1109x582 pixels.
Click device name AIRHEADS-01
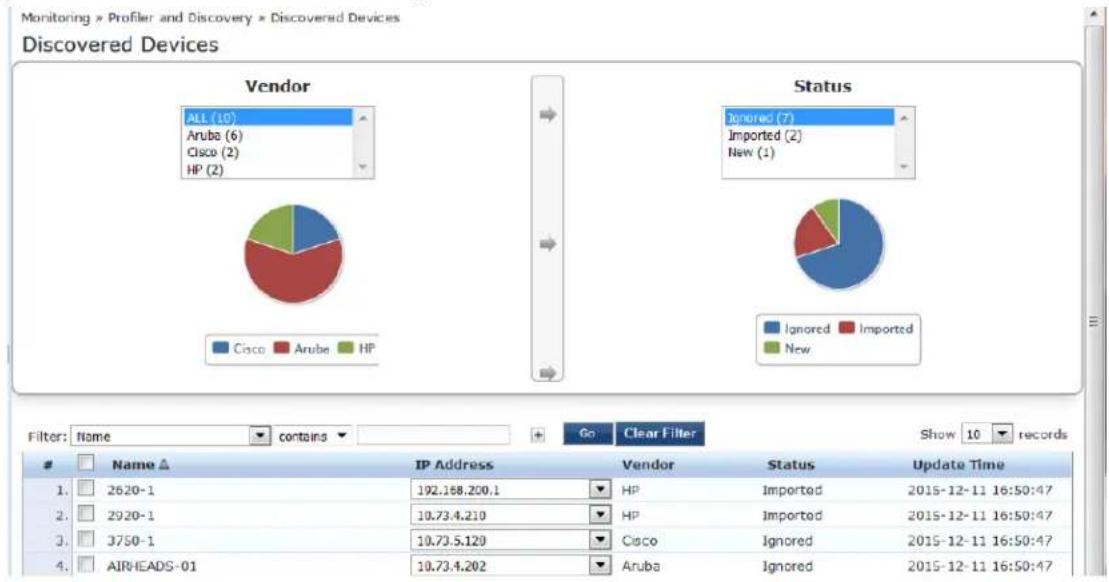[152, 566]
